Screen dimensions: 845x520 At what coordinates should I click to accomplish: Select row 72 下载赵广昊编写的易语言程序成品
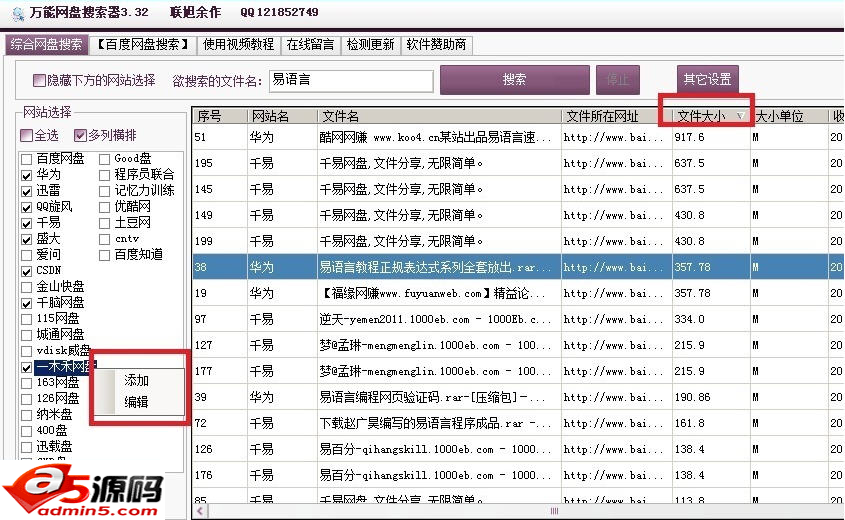point(518,423)
